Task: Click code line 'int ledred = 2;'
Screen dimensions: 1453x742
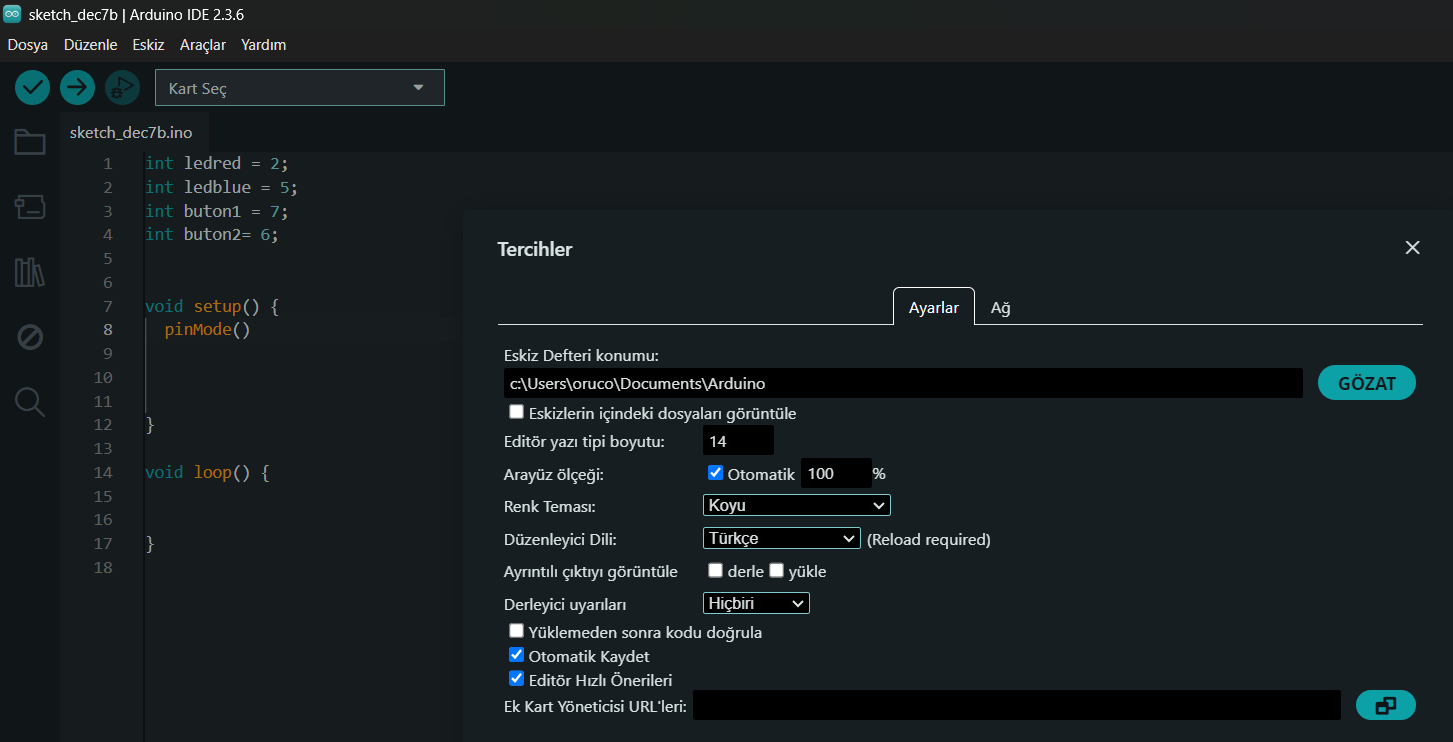Action: [216, 163]
